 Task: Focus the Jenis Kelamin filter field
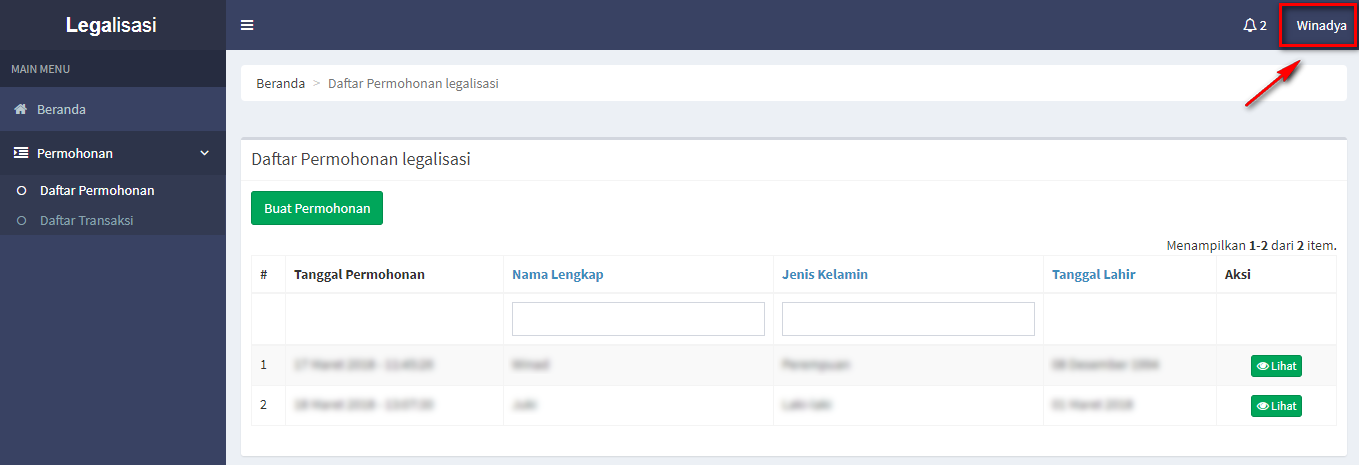pyautogui.click(x=908, y=319)
